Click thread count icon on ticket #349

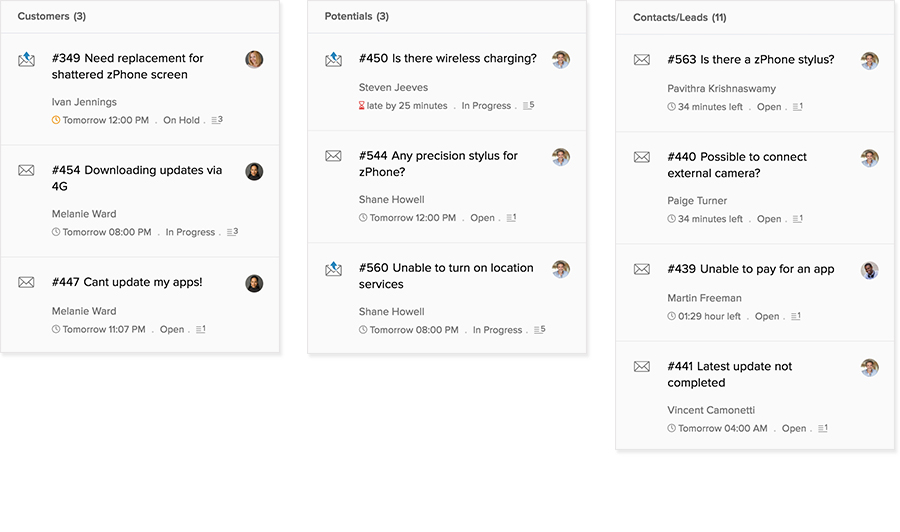click(x=217, y=120)
